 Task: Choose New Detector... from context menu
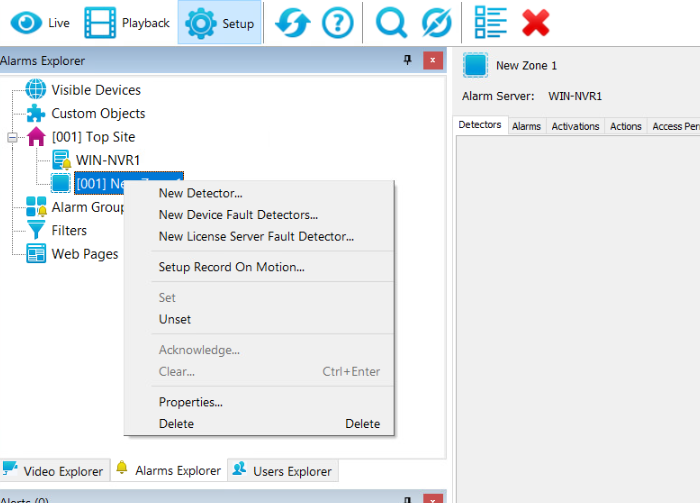[259, 193]
